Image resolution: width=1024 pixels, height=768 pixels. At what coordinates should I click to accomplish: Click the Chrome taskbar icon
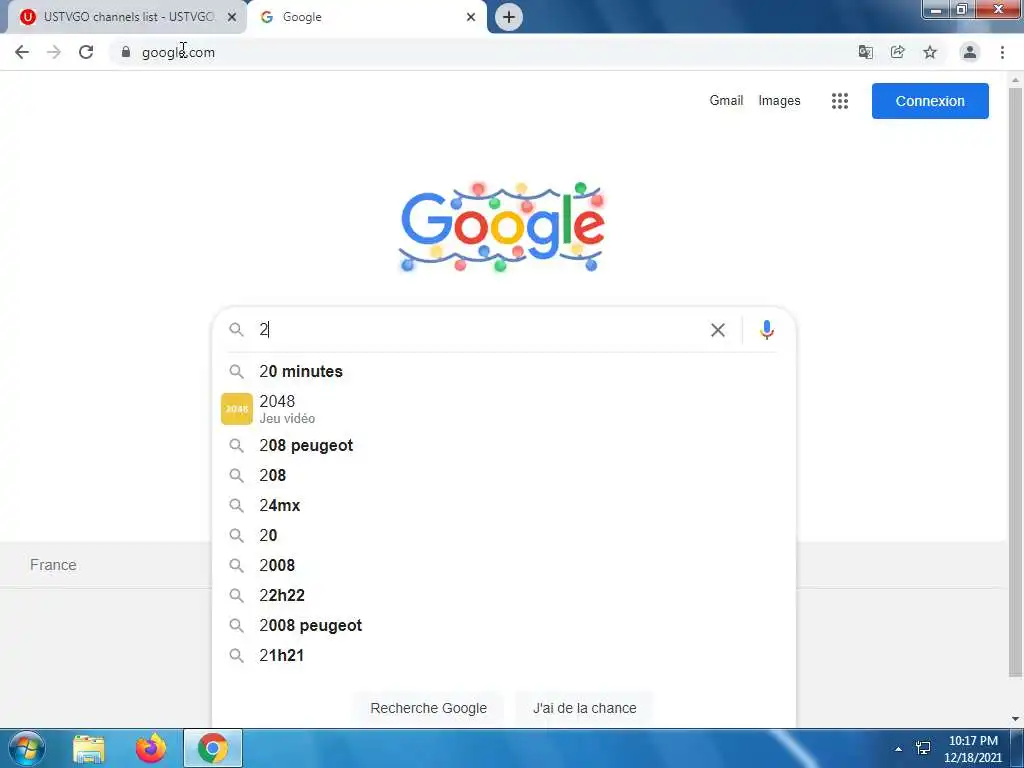point(213,748)
